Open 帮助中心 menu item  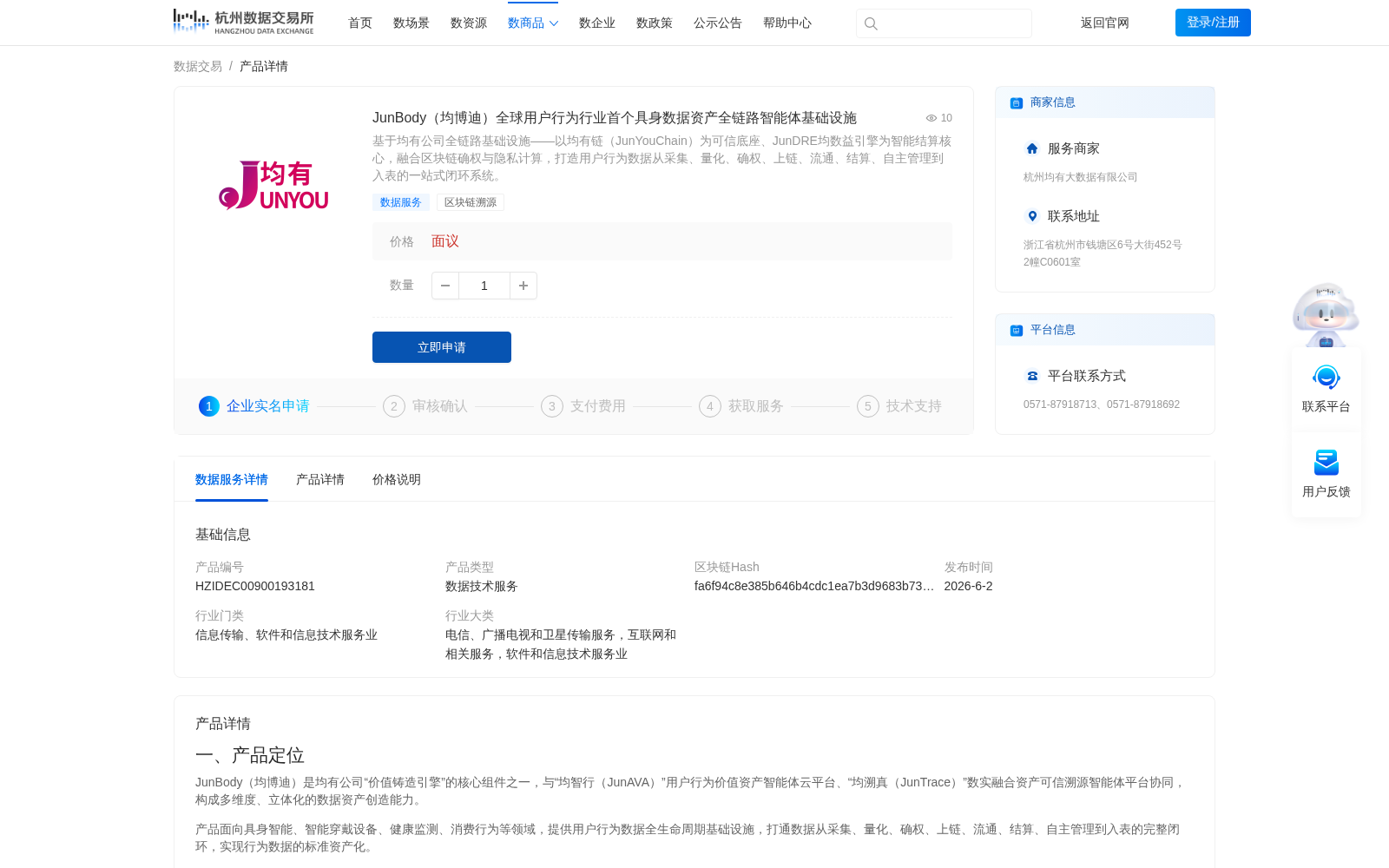(787, 23)
